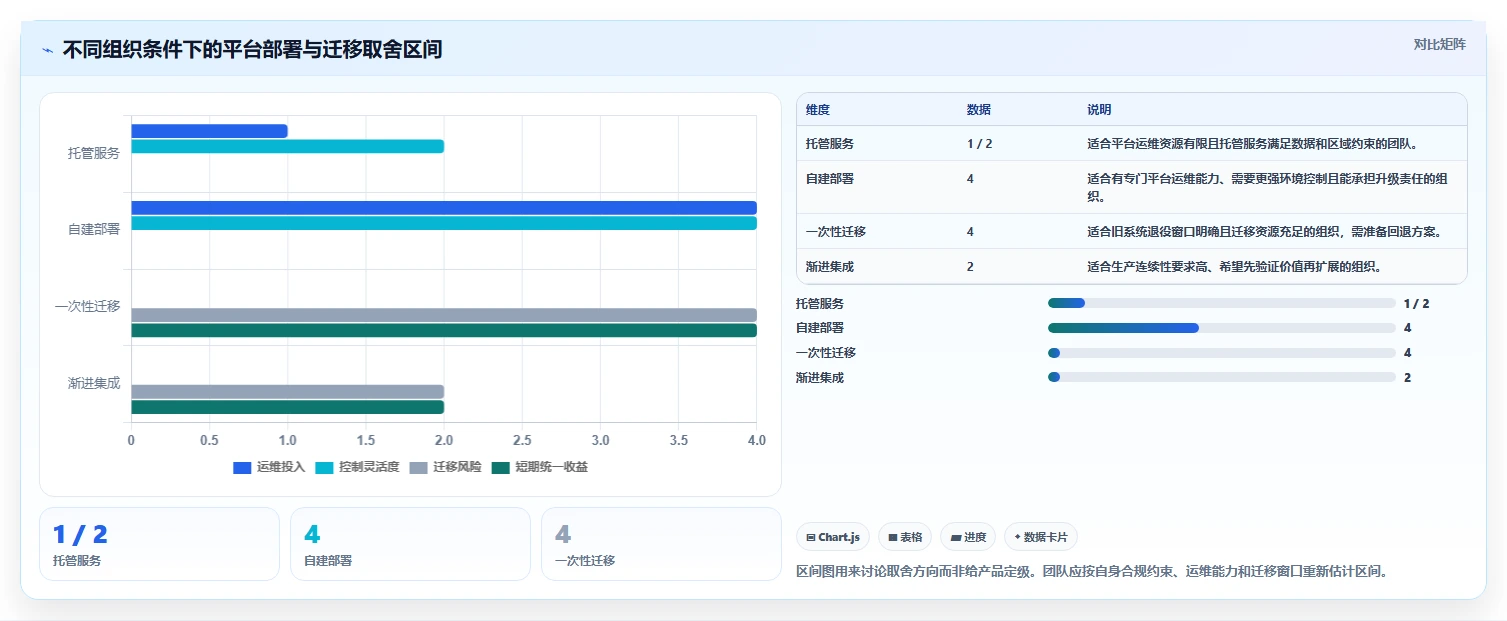The height and width of the screenshot is (621, 1507).
Task: Click the Chart.js chip
Action: point(833,537)
